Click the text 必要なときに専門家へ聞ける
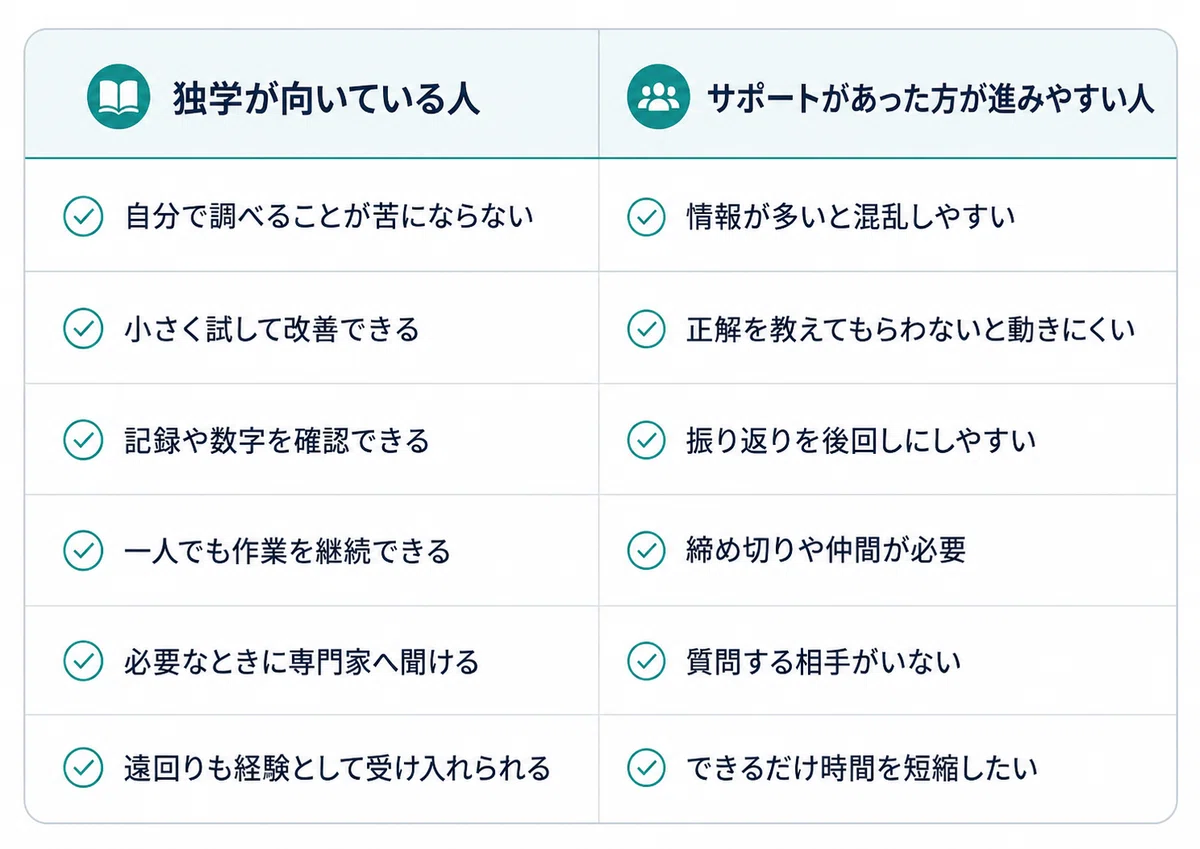This screenshot has width=1200, height=849. click(x=301, y=660)
